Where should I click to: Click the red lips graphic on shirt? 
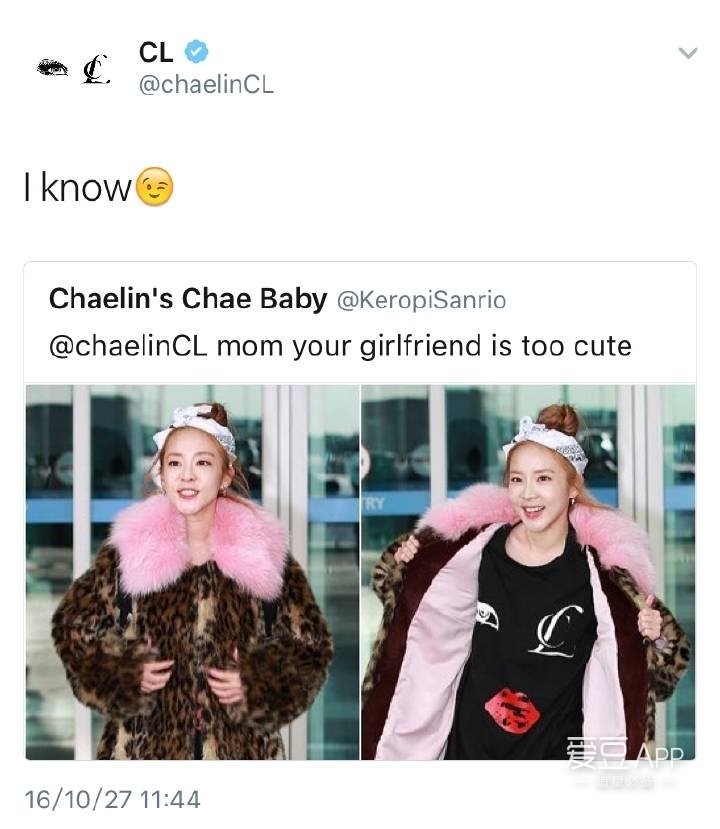click(512, 710)
